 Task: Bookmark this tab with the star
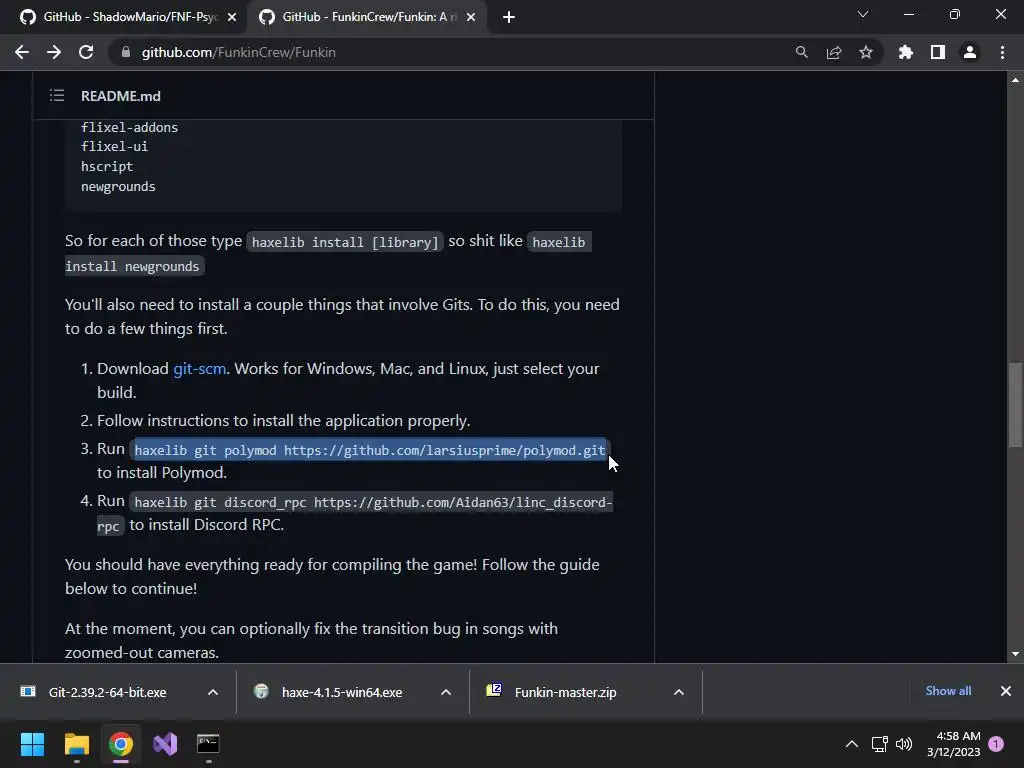click(866, 52)
